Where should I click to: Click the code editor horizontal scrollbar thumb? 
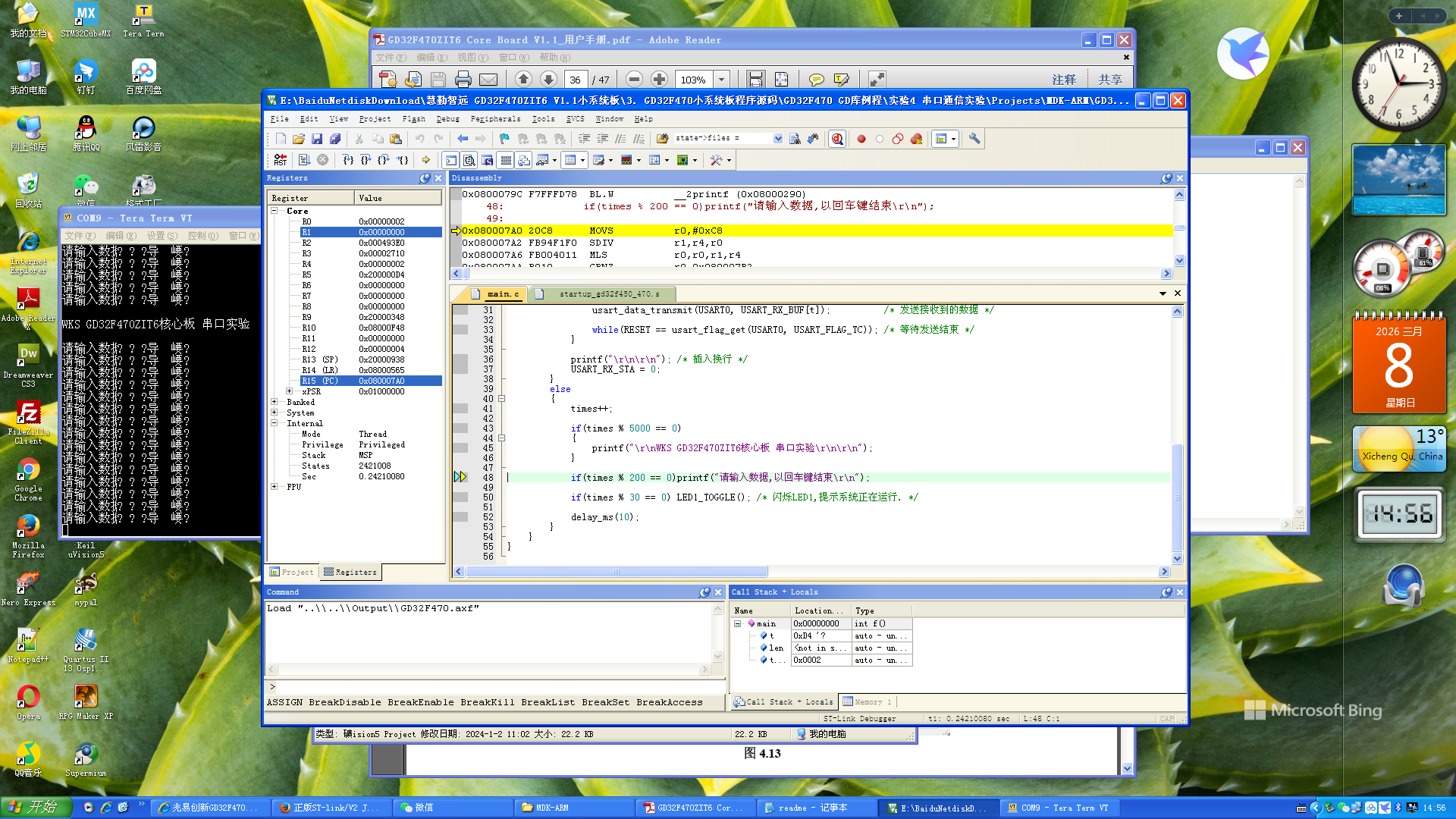coord(616,572)
